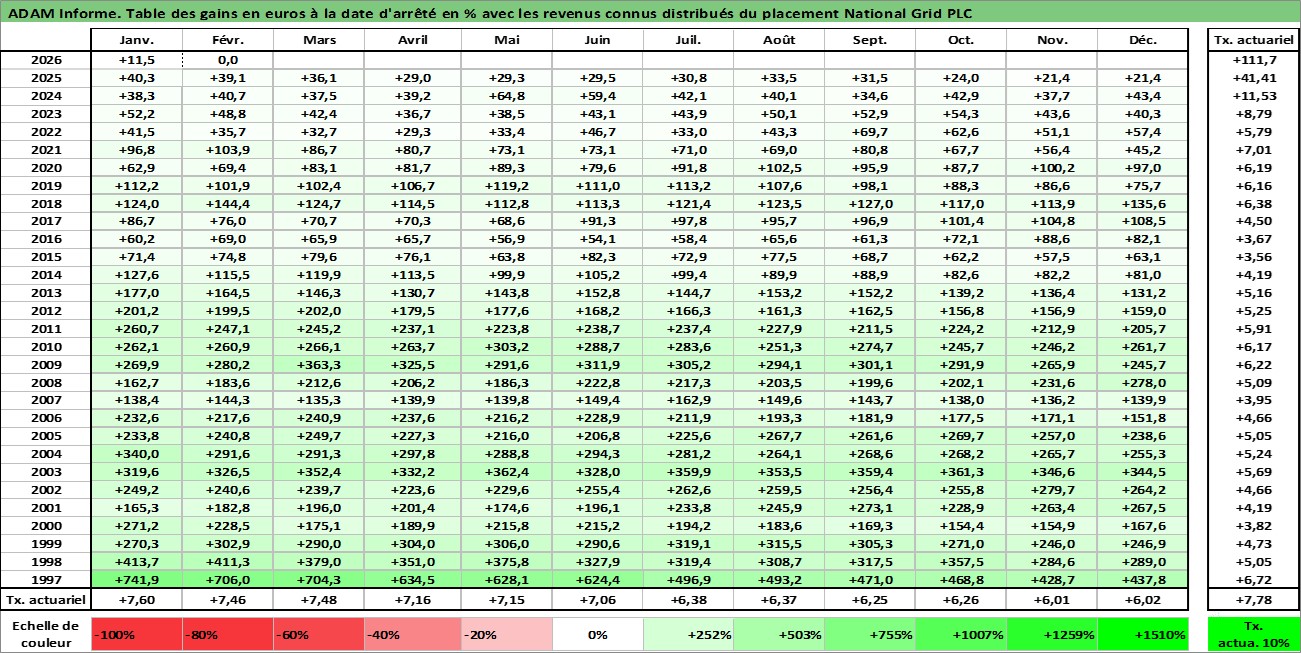This screenshot has width=1301, height=653.
Task: Select the +154,4 cell for Oct. 2000
Action: tap(960, 527)
